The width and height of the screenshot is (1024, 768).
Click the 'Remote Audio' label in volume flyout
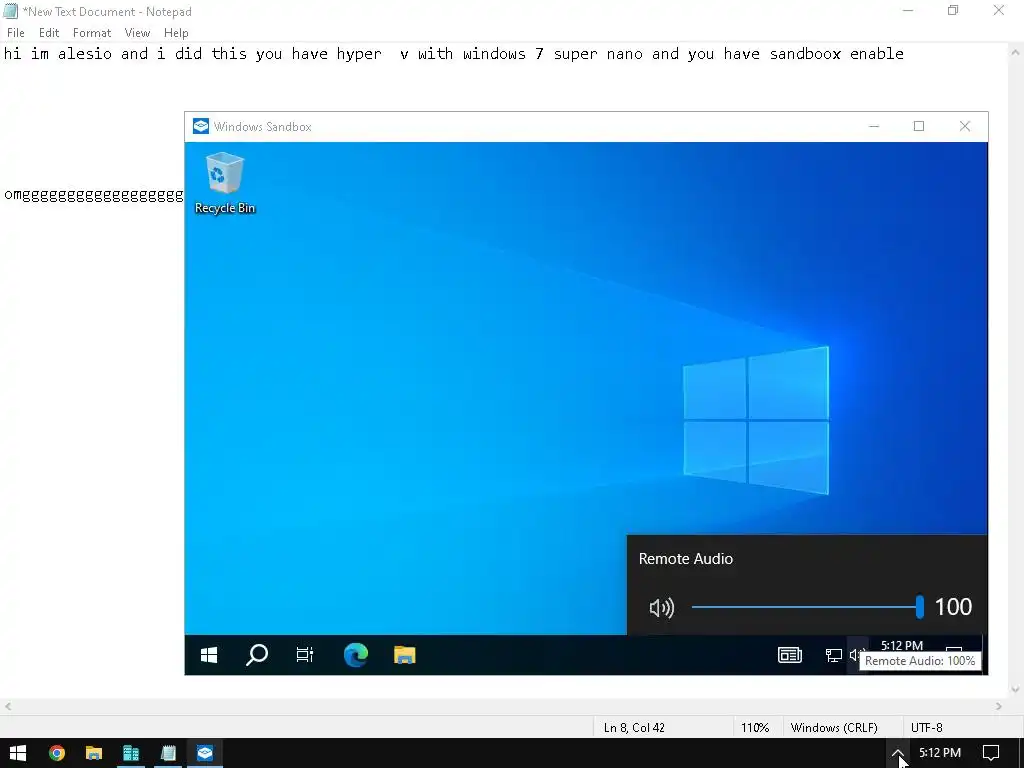click(686, 558)
